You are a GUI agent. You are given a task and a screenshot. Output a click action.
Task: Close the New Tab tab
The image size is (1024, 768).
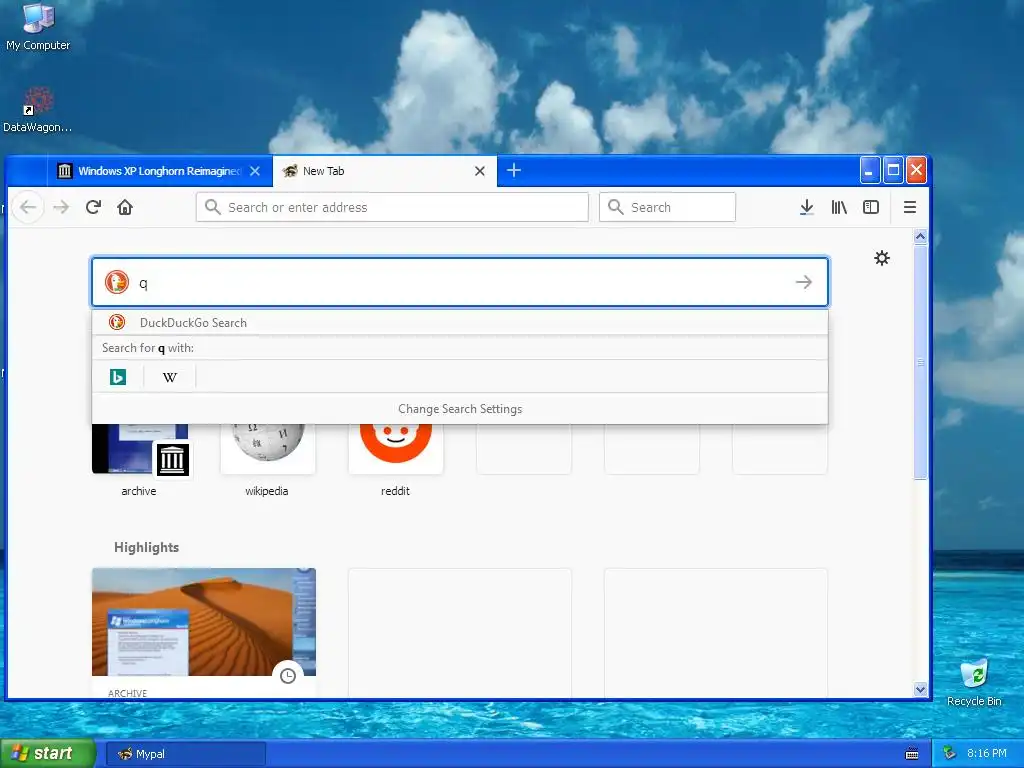pyautogui.click(x=480, y=171)
